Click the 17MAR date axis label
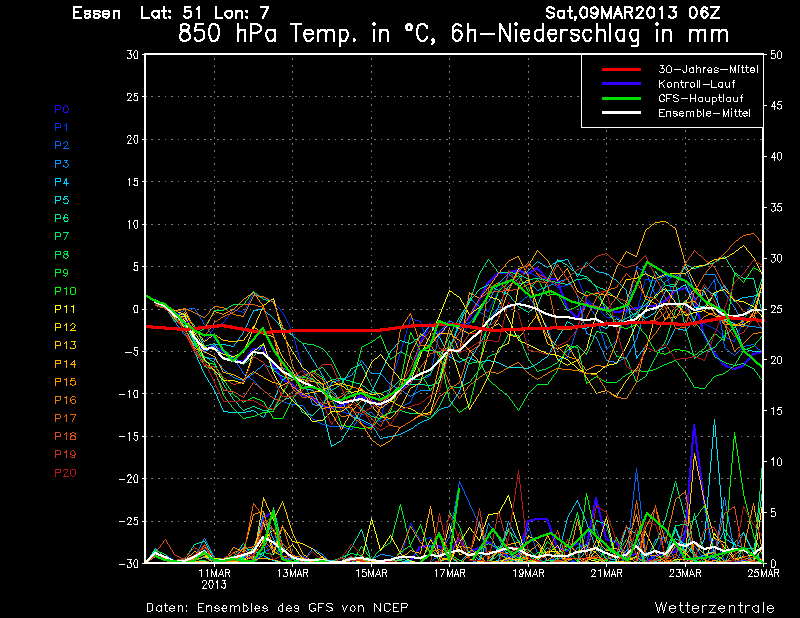The width and height of the screenshot is (800, 618). [x=449, y=573]
